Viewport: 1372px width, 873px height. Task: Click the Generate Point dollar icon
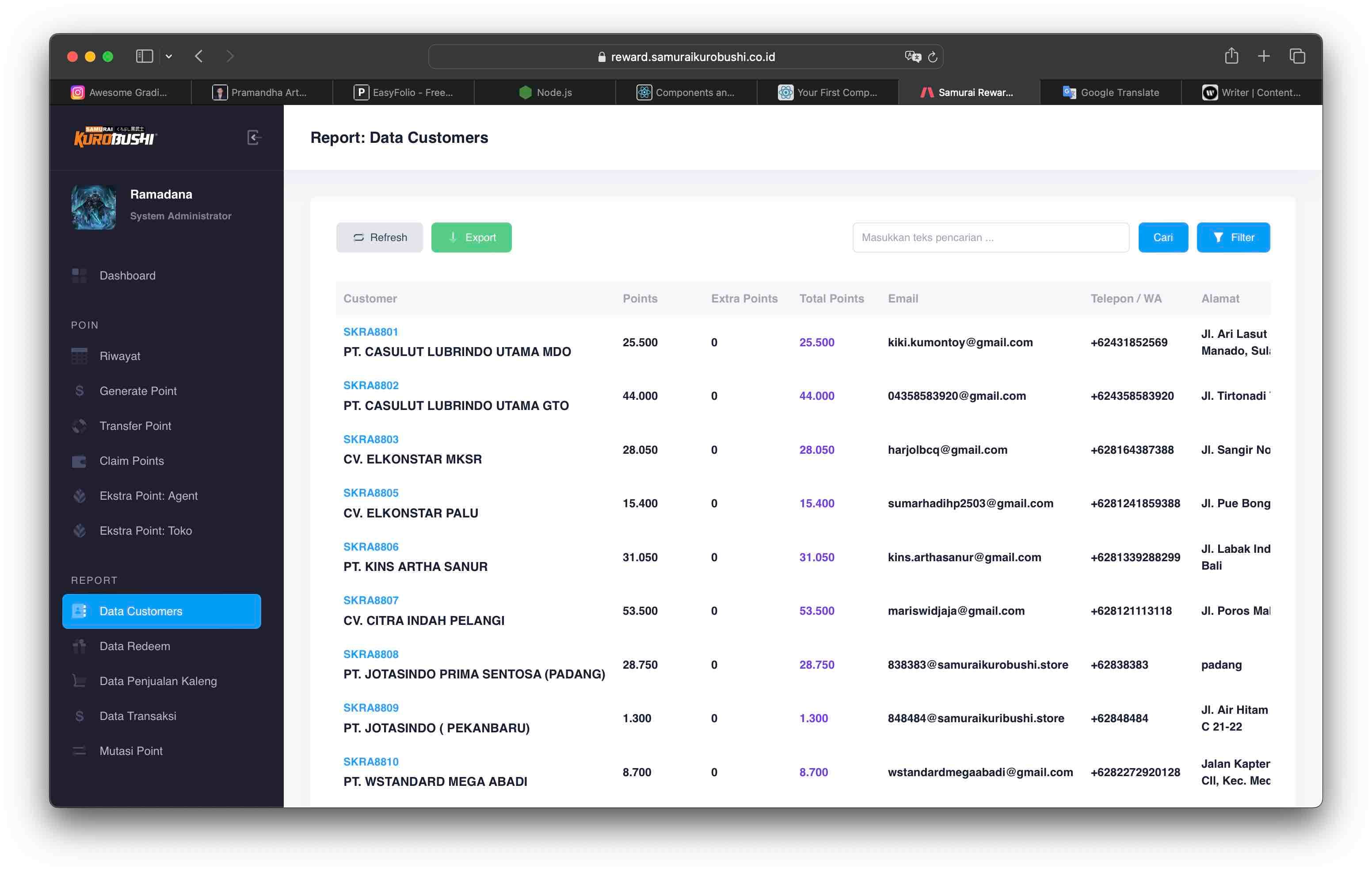79,391
